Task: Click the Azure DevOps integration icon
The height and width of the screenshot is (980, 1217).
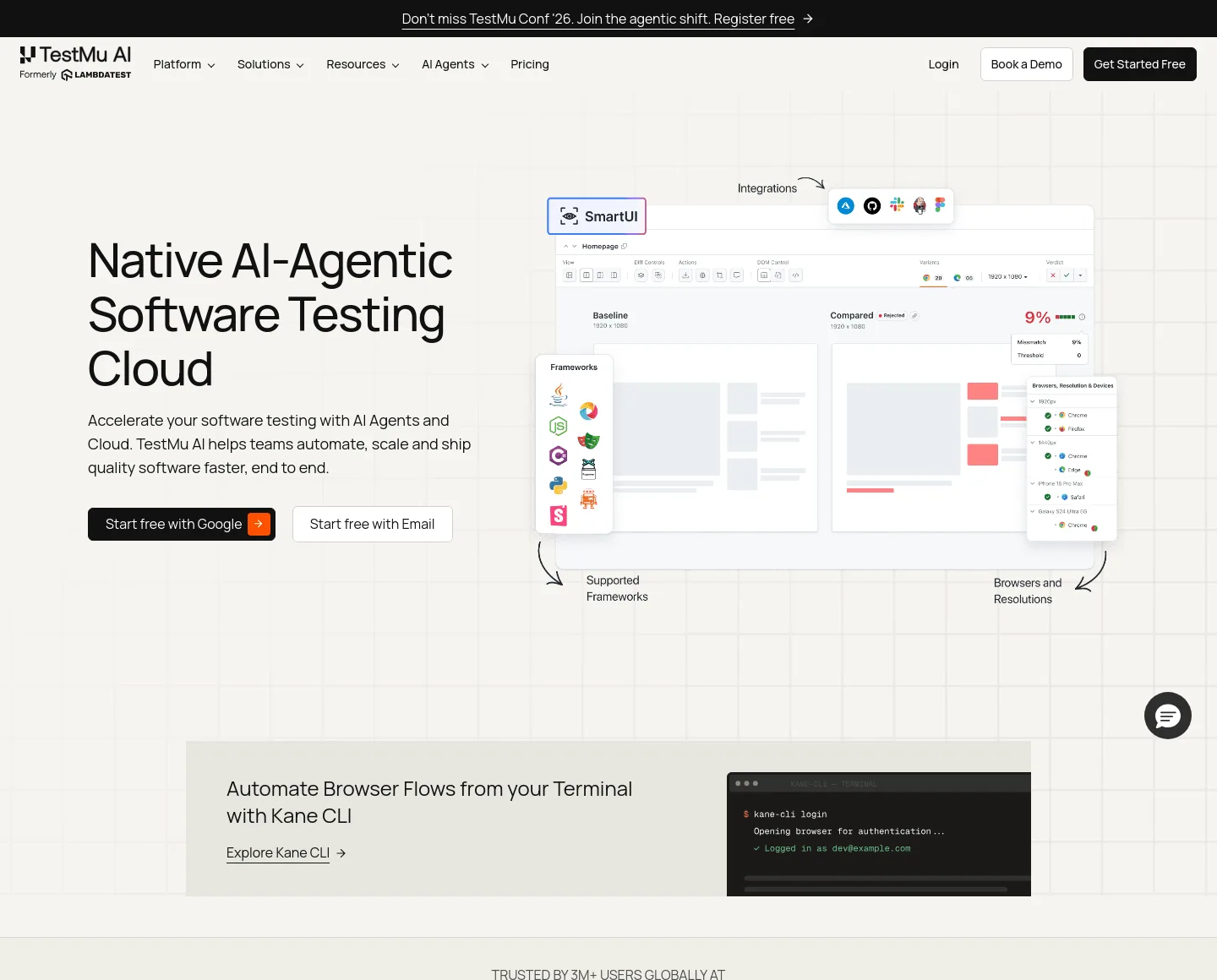Action: 846,205
